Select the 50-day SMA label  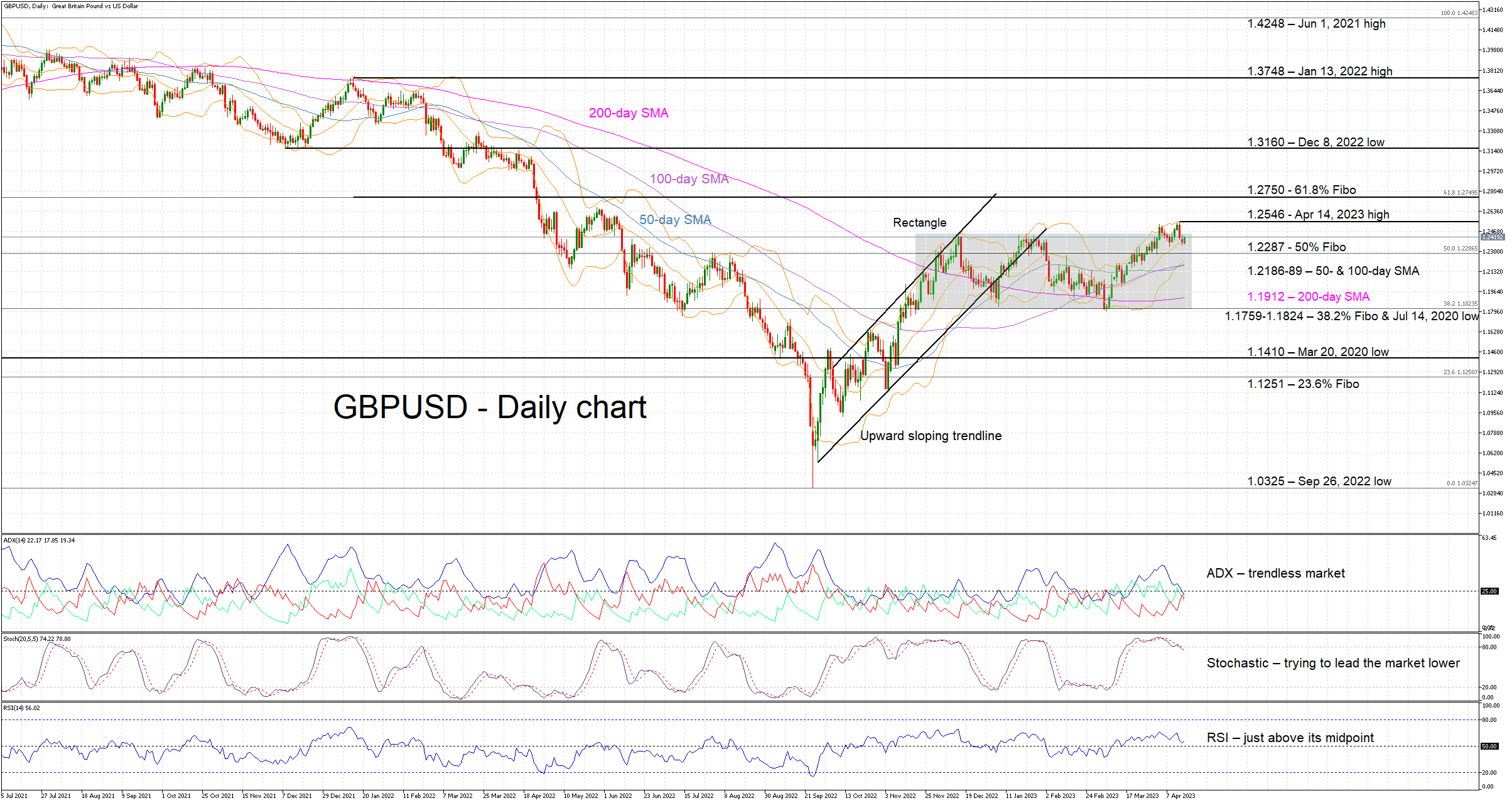coord(675,220)
